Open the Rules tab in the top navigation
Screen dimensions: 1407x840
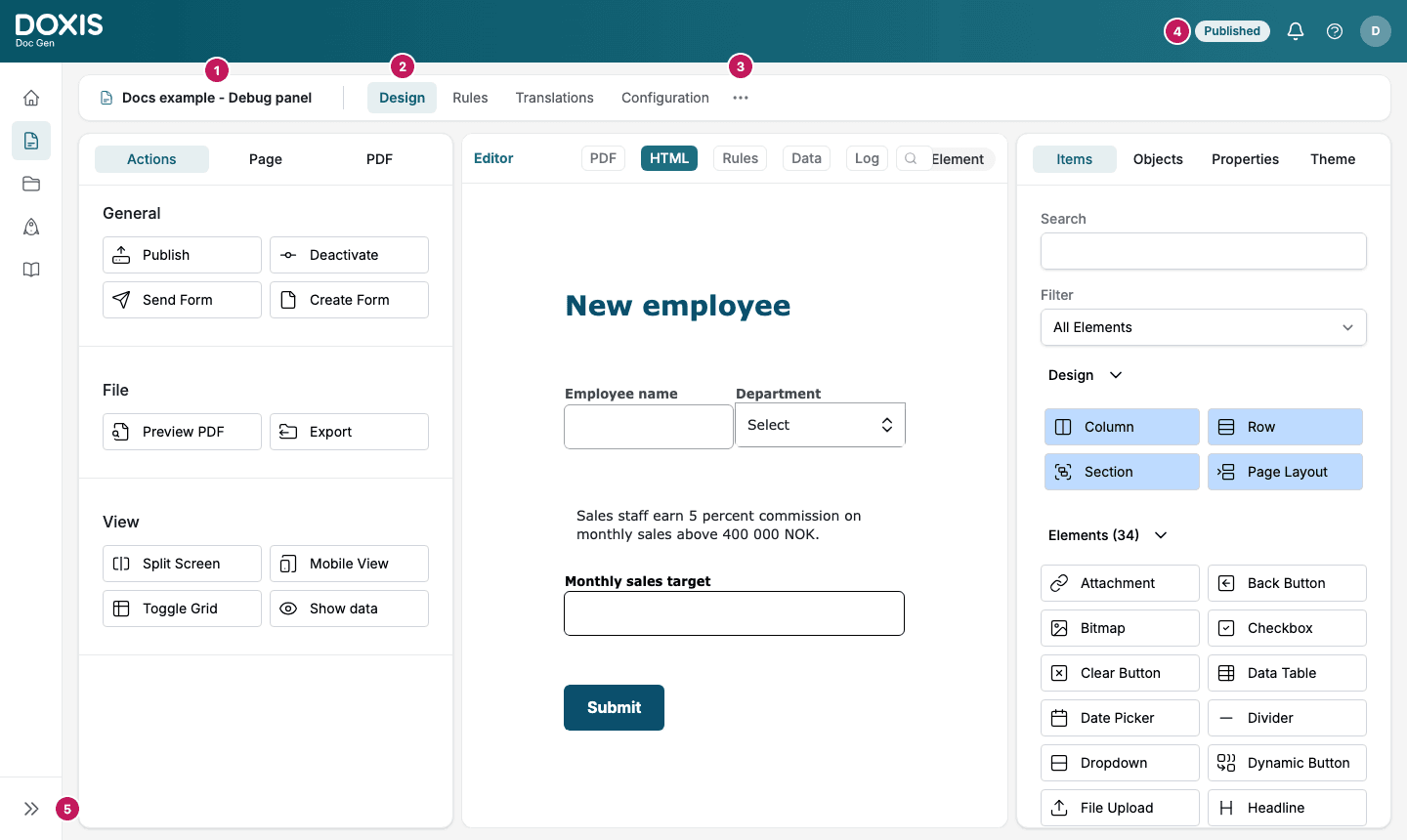tap(470, 98)
